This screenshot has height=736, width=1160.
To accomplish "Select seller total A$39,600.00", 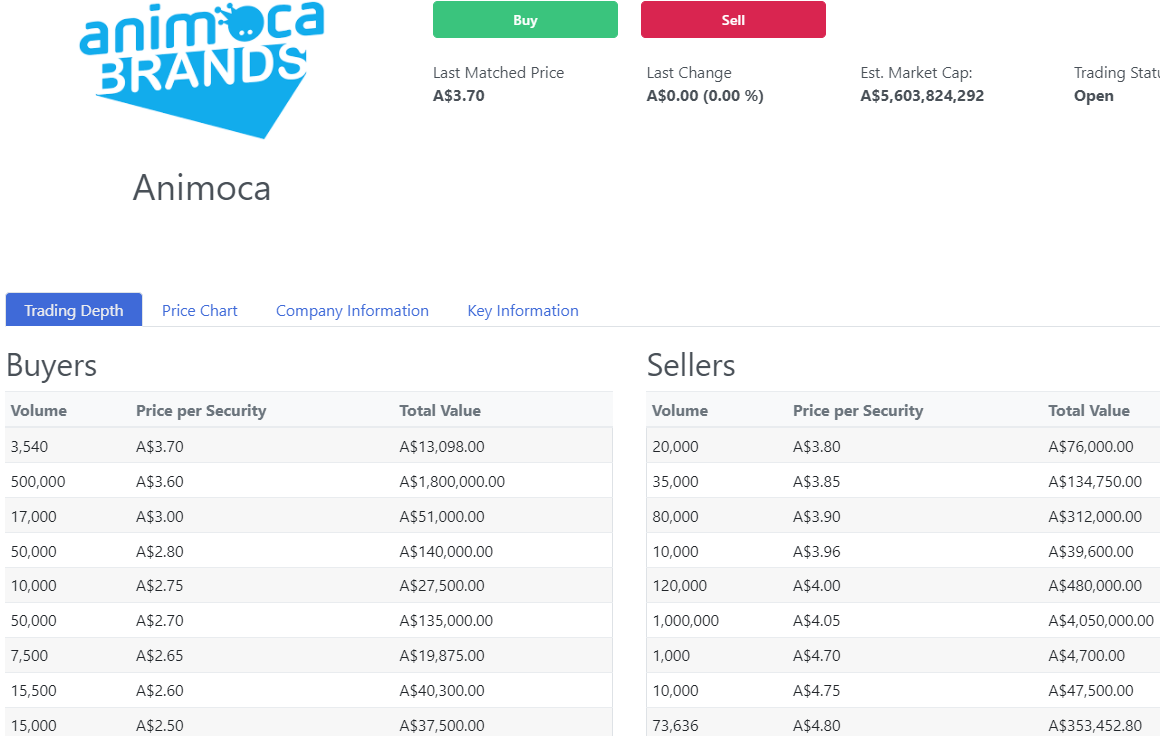I will point(1091,551).
